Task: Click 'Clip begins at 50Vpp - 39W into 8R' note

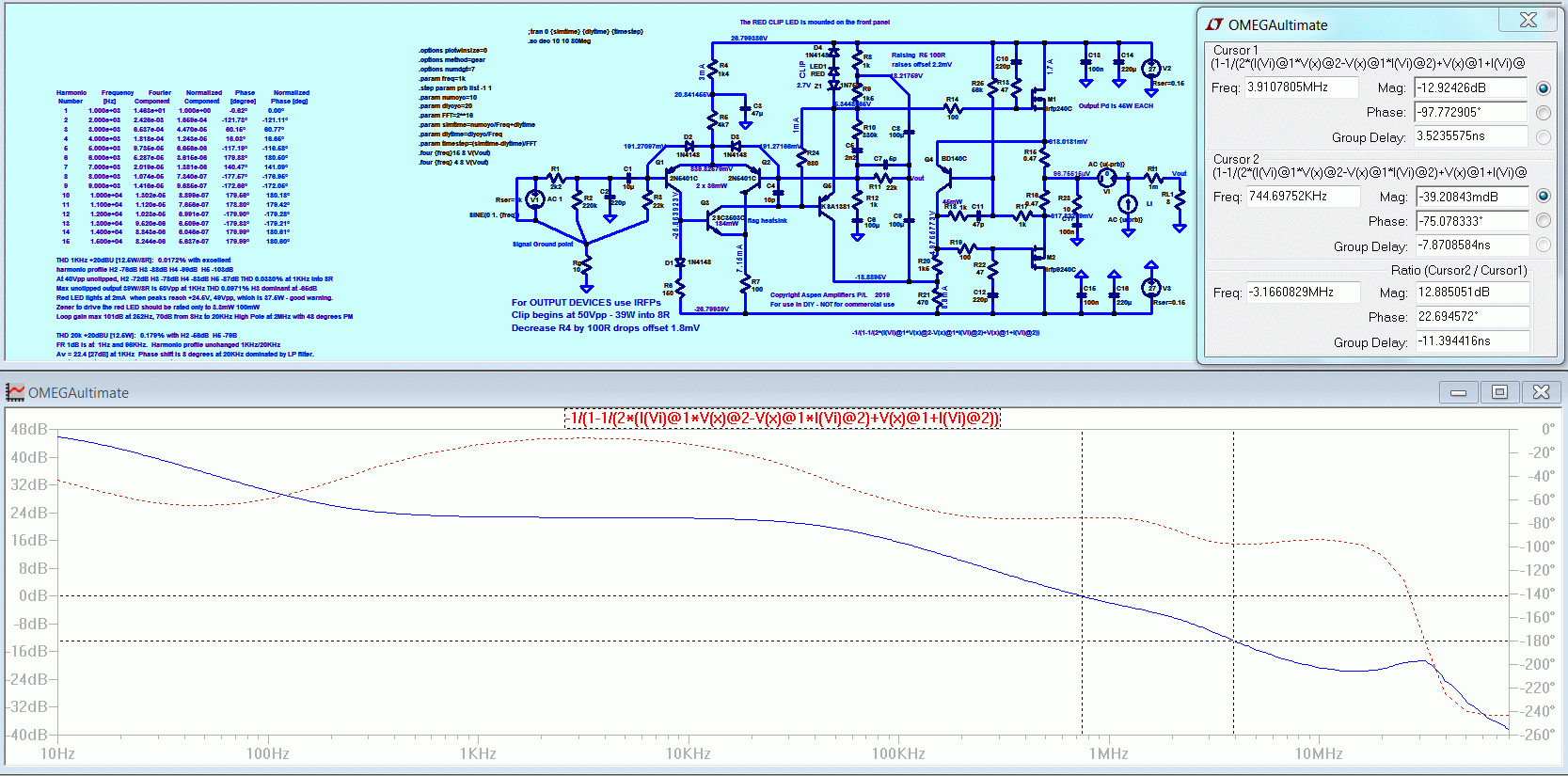Action: pos(591,315)
